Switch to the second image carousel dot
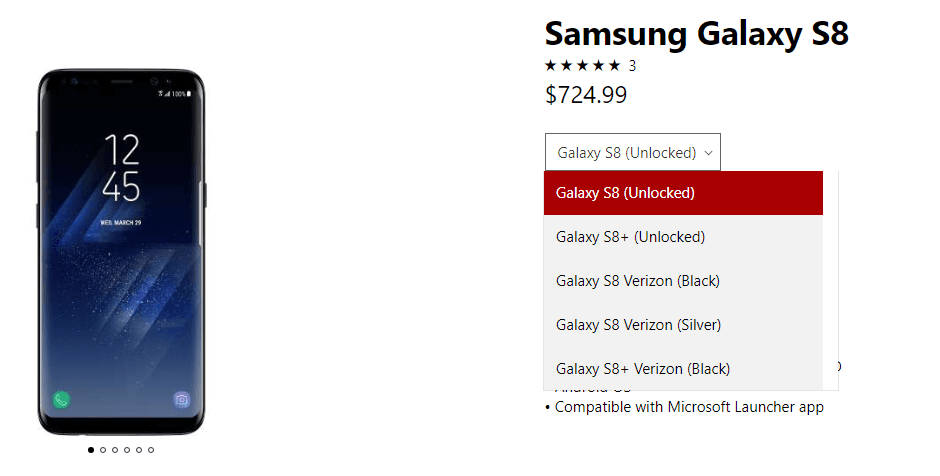The width and height of the screenshot is (940, 476). (103, 450)
